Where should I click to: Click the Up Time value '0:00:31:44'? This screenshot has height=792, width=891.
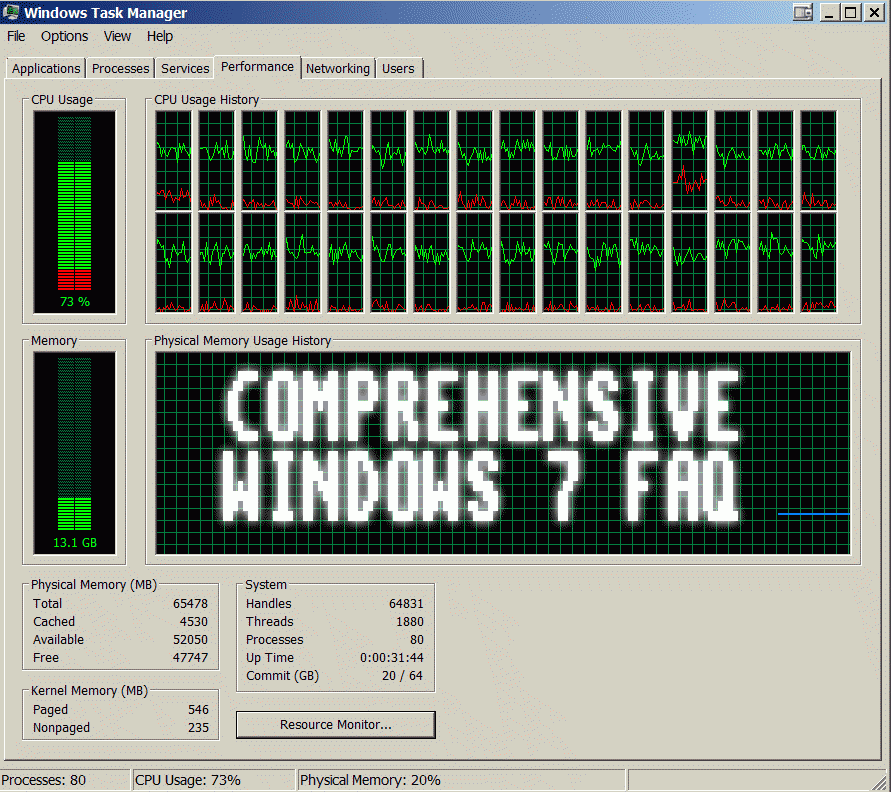[392, 658]
